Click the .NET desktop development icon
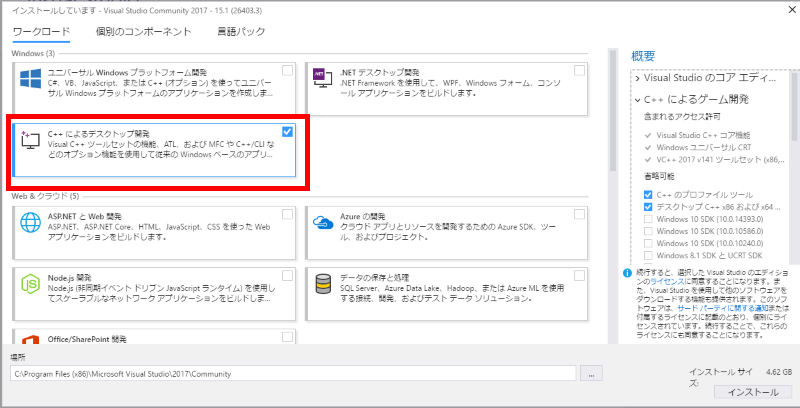 click(322, 79)
